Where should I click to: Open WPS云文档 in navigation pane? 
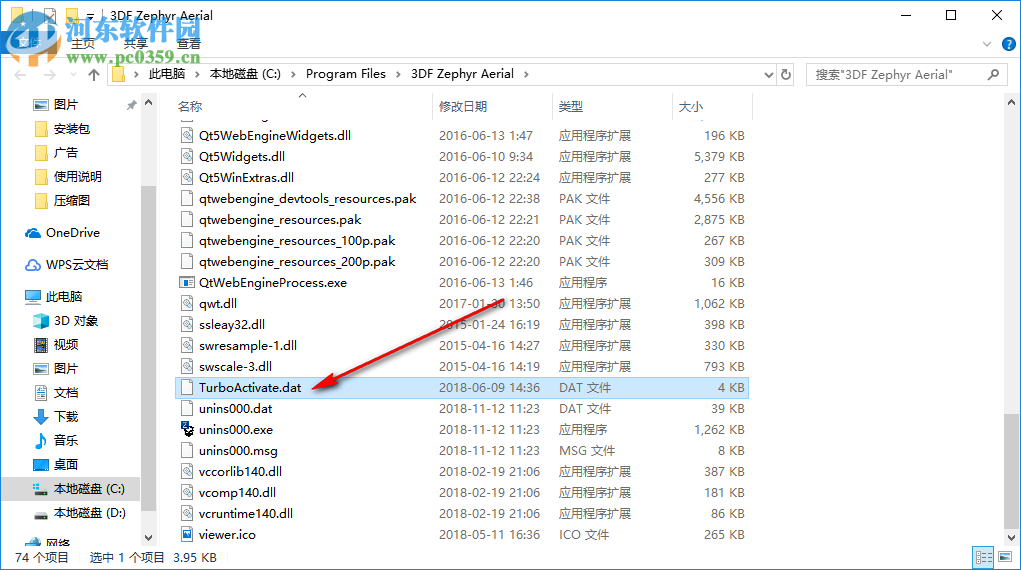tap(66, 264)
